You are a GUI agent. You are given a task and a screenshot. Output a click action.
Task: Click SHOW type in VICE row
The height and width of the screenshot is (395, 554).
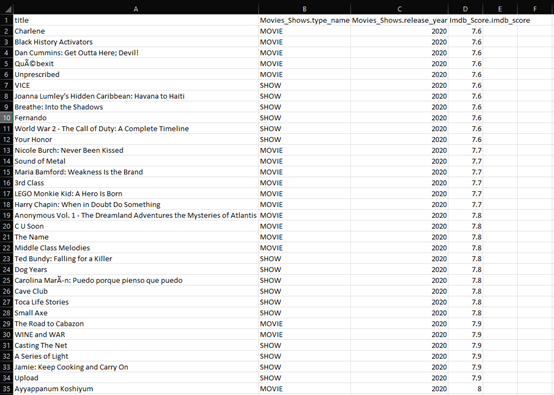point(304,85)
